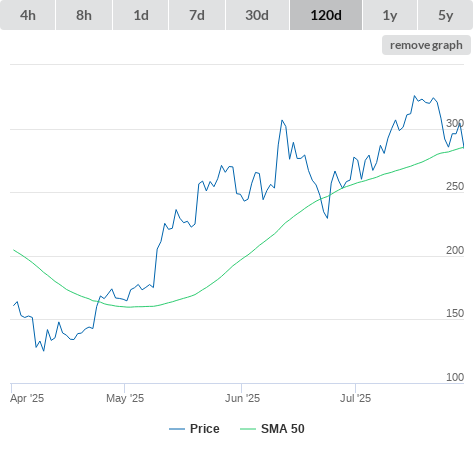
Task: Click the green SMA 50 legend swatch
Action: point(248,429)
